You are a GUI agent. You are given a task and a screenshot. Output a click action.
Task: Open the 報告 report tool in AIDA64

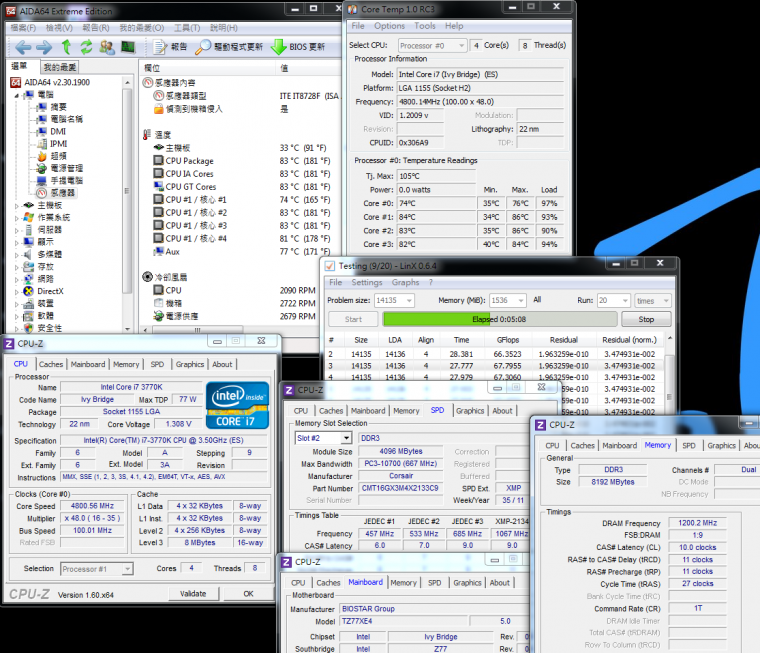click(x=170, y=47)
